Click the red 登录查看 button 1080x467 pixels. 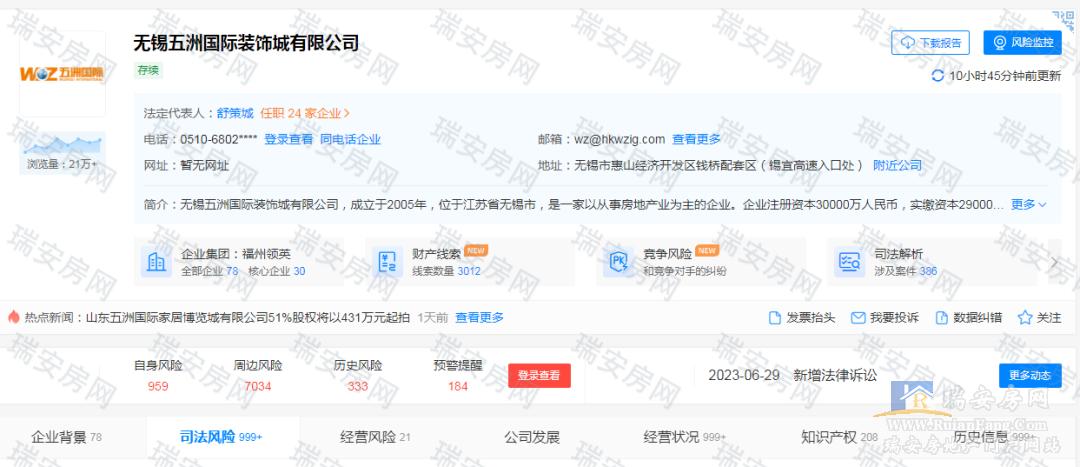539,376
